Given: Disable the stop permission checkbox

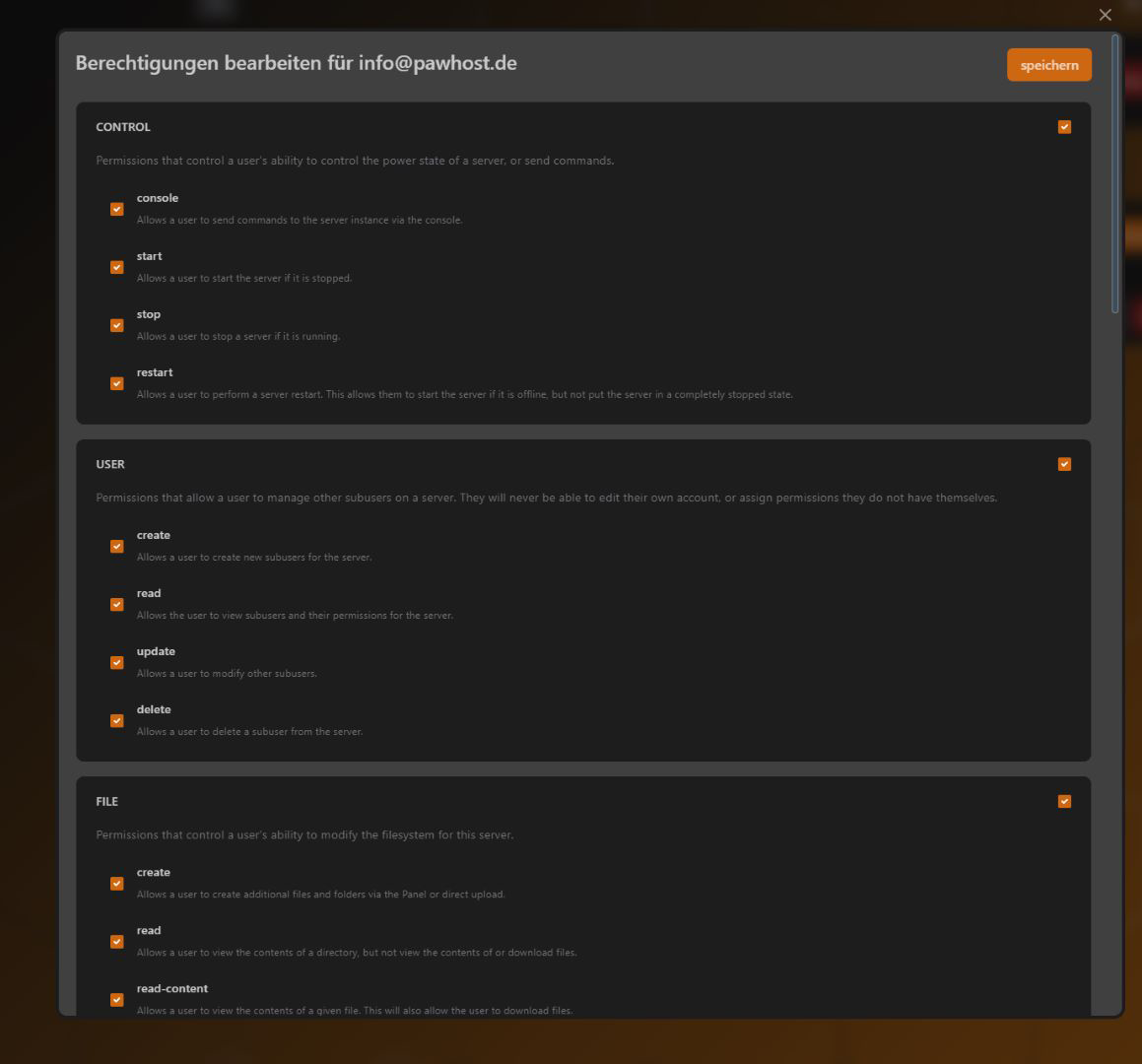Looking at the screenshot, I should tap(117, 325).
